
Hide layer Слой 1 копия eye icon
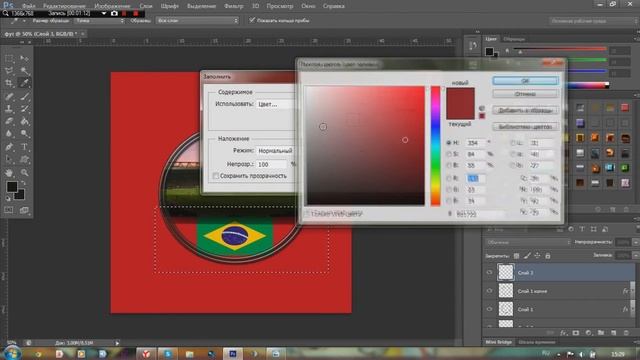pos(489,291)
